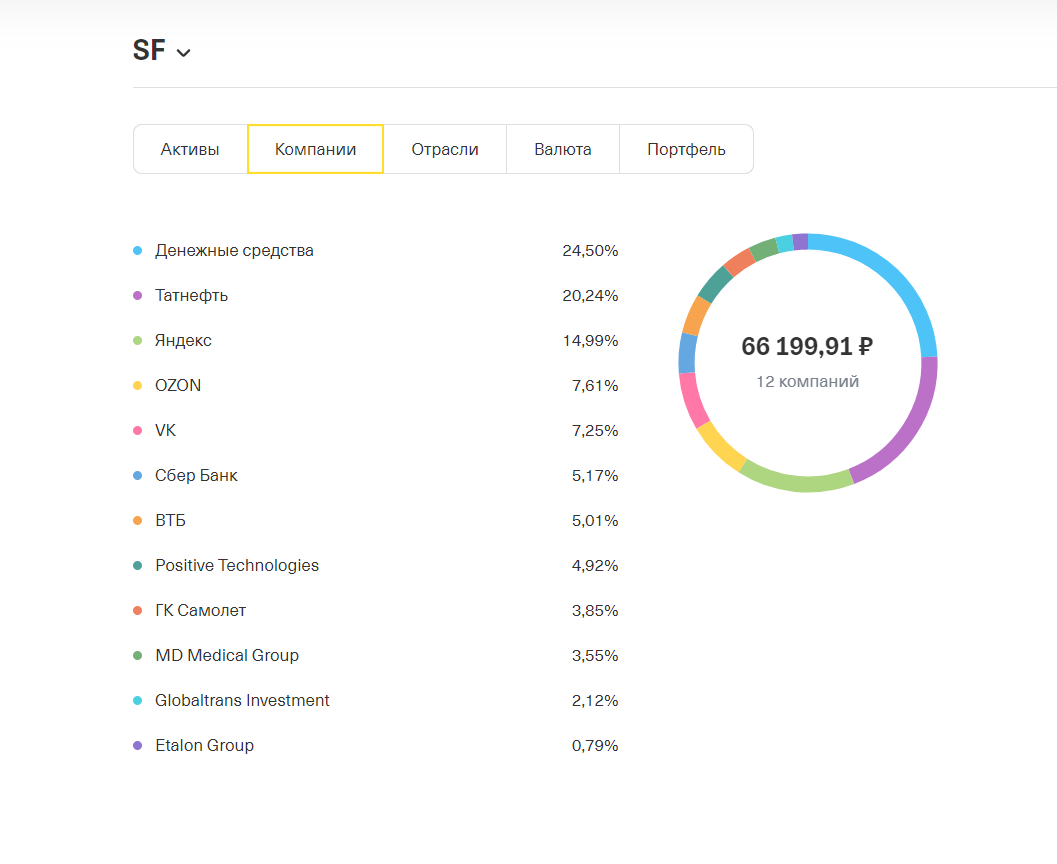Click the 3,85% share value

point(595,611)
